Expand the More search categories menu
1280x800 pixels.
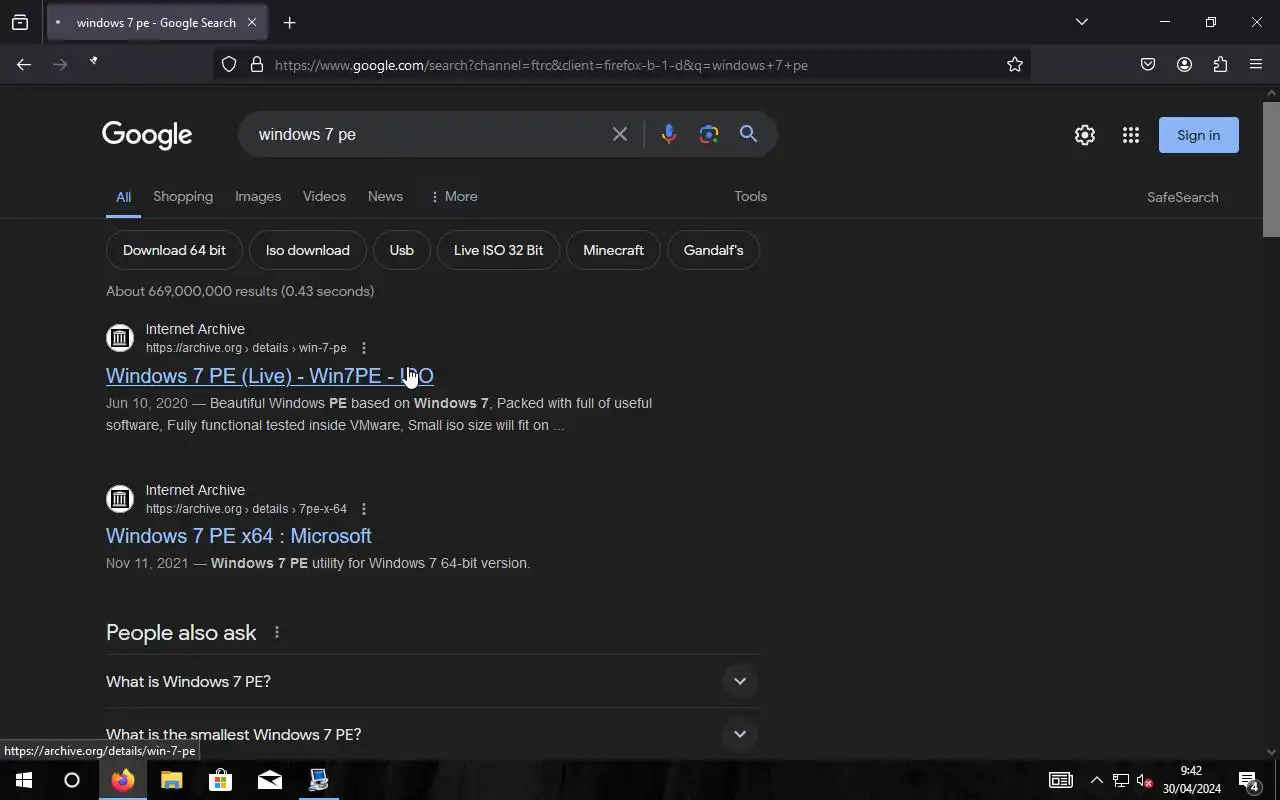tap(454, 197)
